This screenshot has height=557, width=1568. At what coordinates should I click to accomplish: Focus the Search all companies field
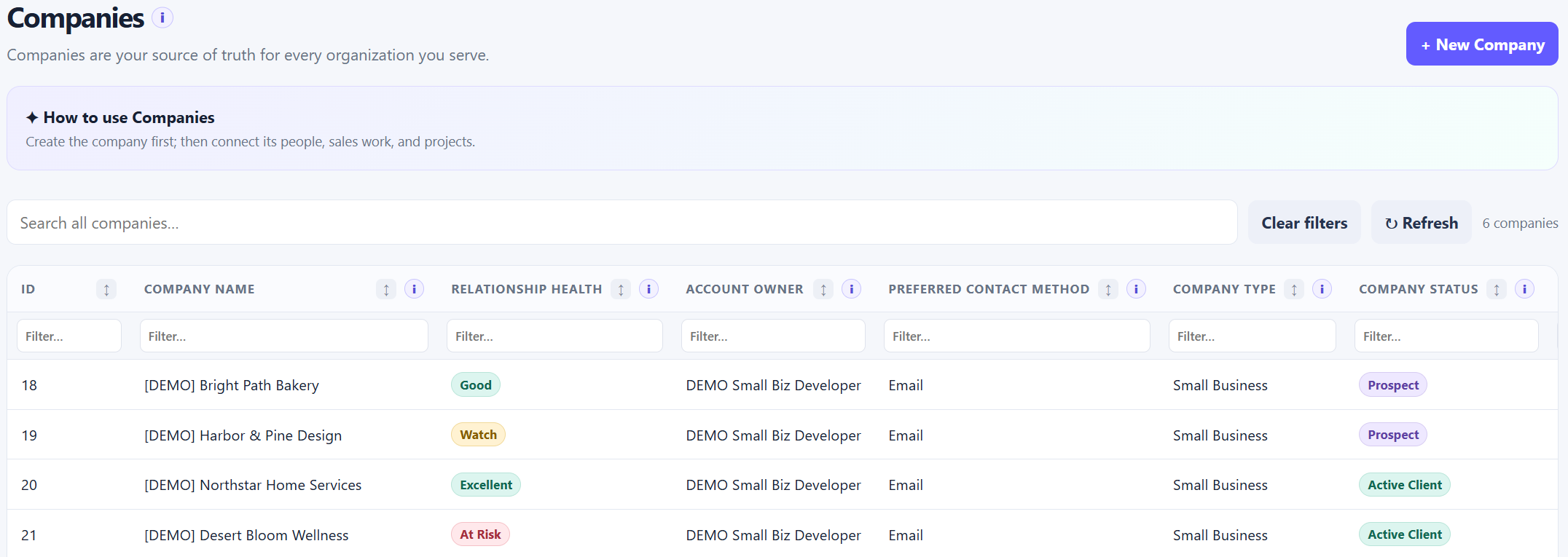tap(622, 222)
